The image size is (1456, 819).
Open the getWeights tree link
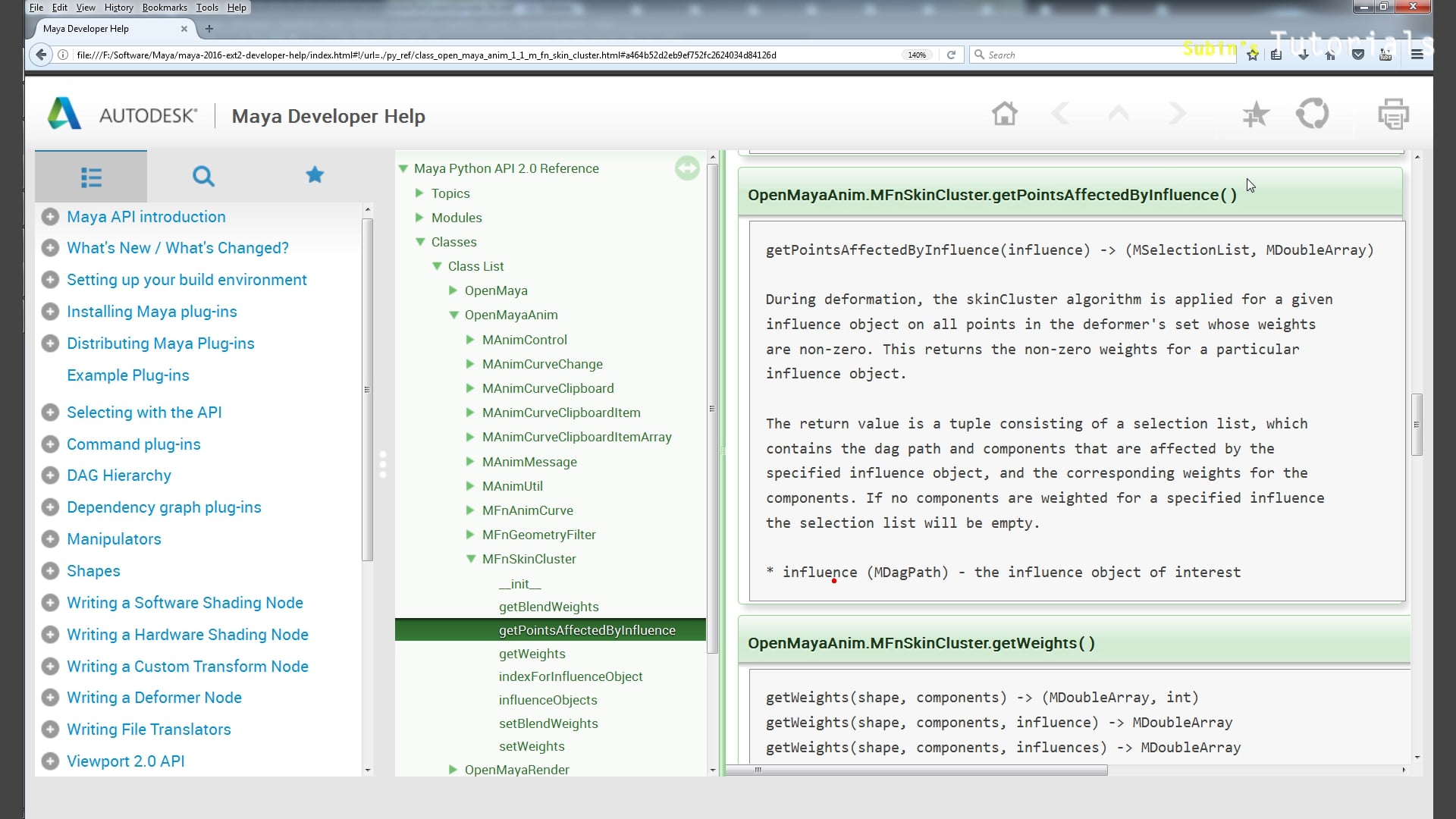click(532, 654)
